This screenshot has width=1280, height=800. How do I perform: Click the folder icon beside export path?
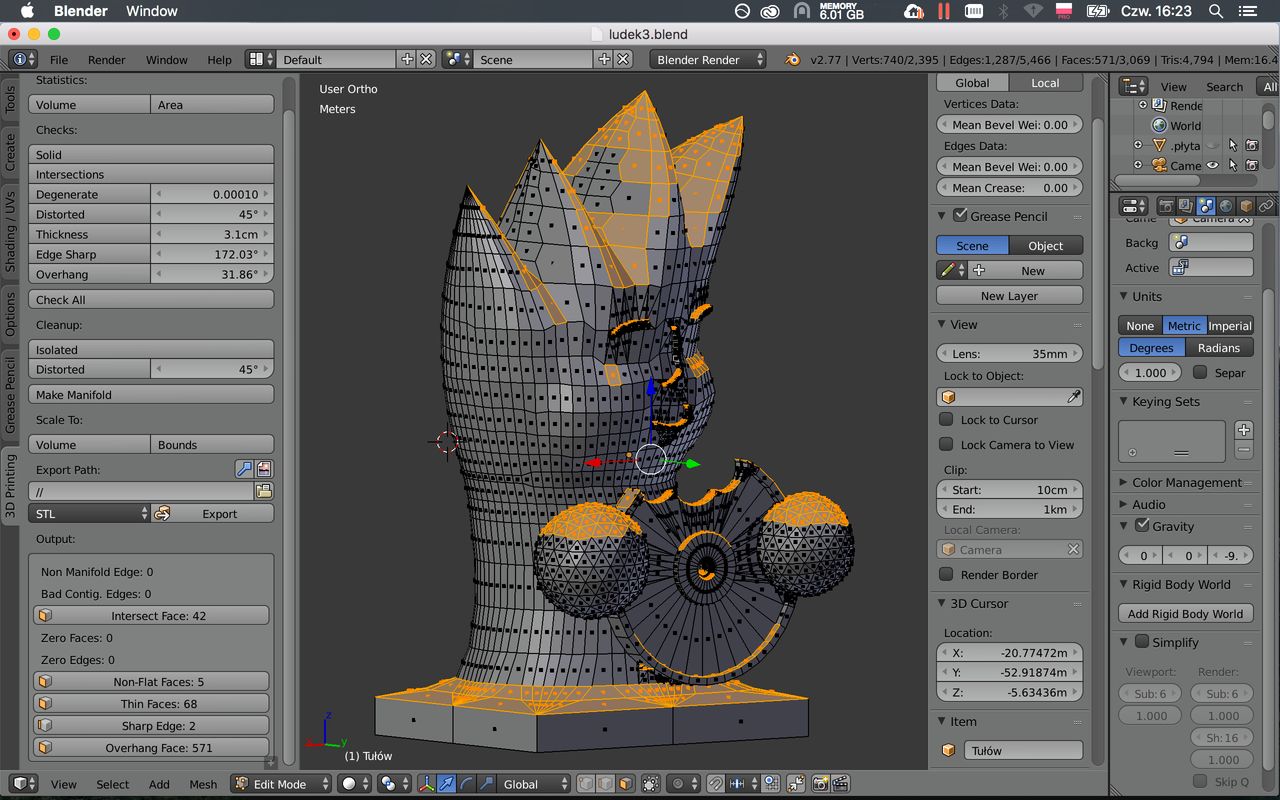[x=263, y=491]
